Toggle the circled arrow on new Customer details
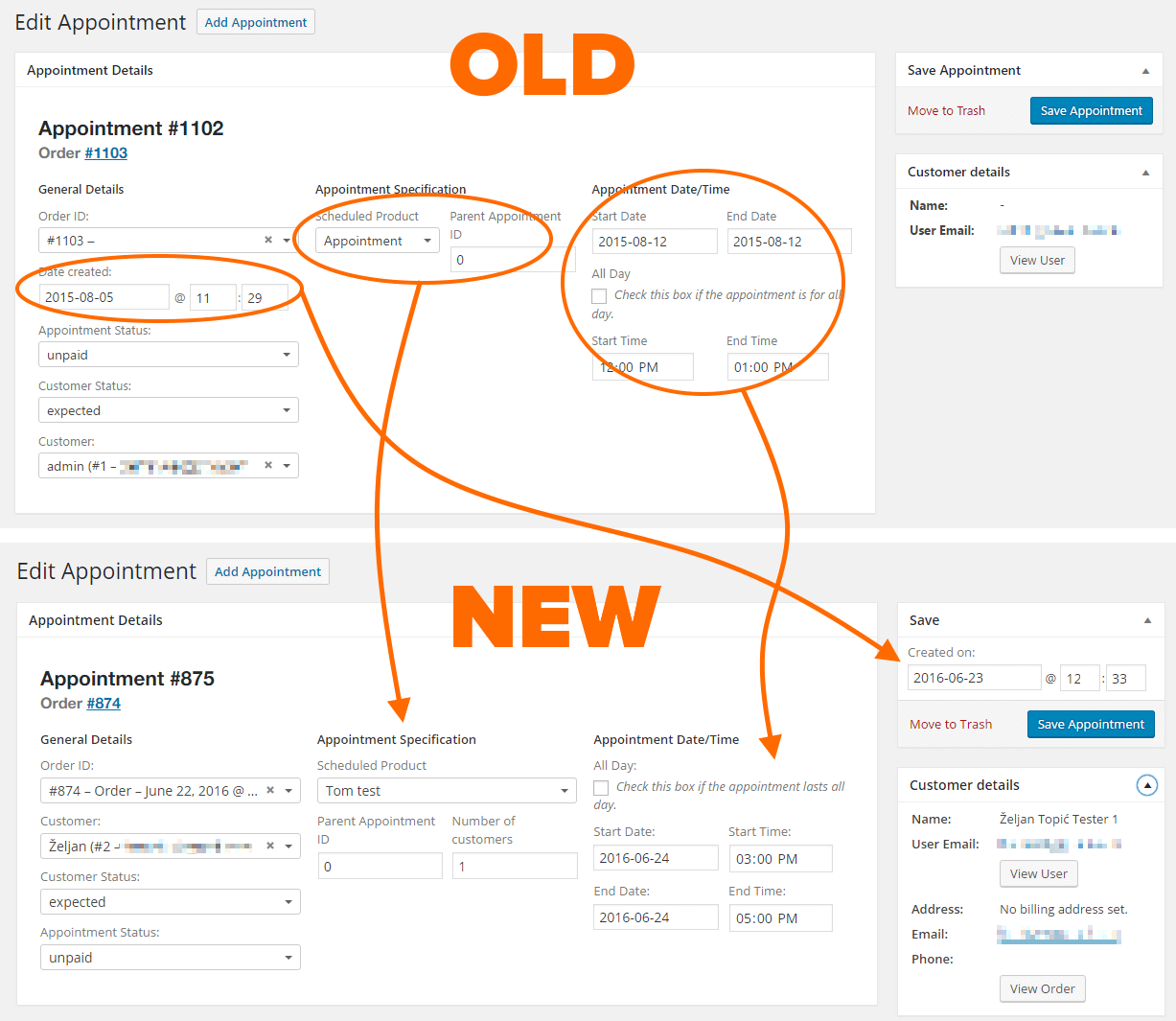The width and height of the screenshot is (1176, 1021). click(x=1147, y=785)
